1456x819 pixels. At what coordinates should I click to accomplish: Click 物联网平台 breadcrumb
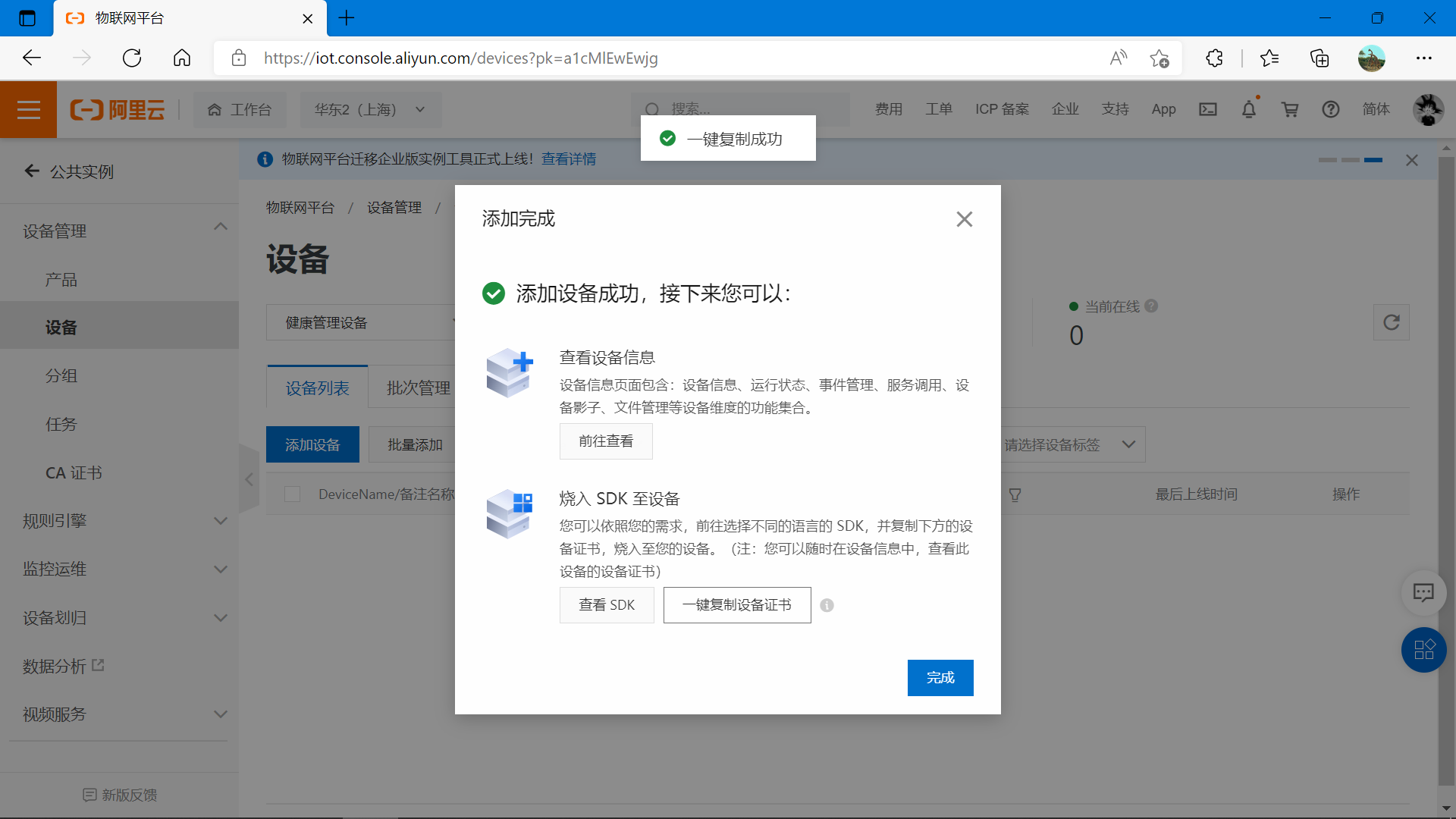click(x=300, y=208)
